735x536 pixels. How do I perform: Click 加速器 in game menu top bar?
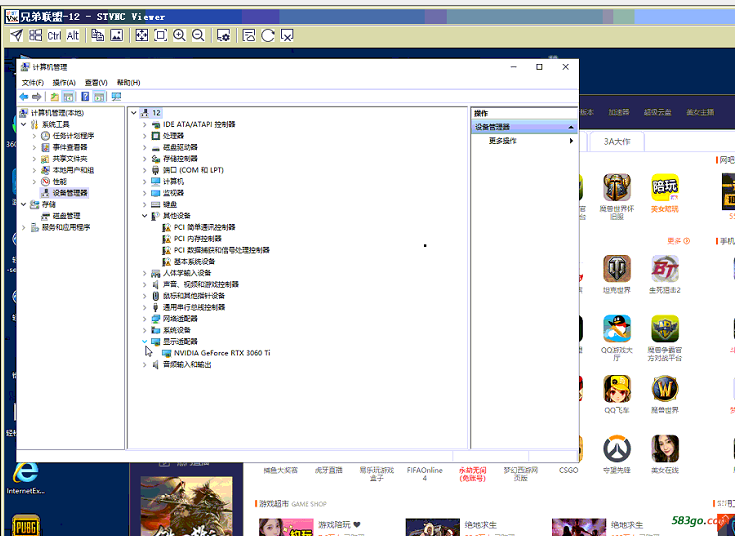tap(619, 112)
